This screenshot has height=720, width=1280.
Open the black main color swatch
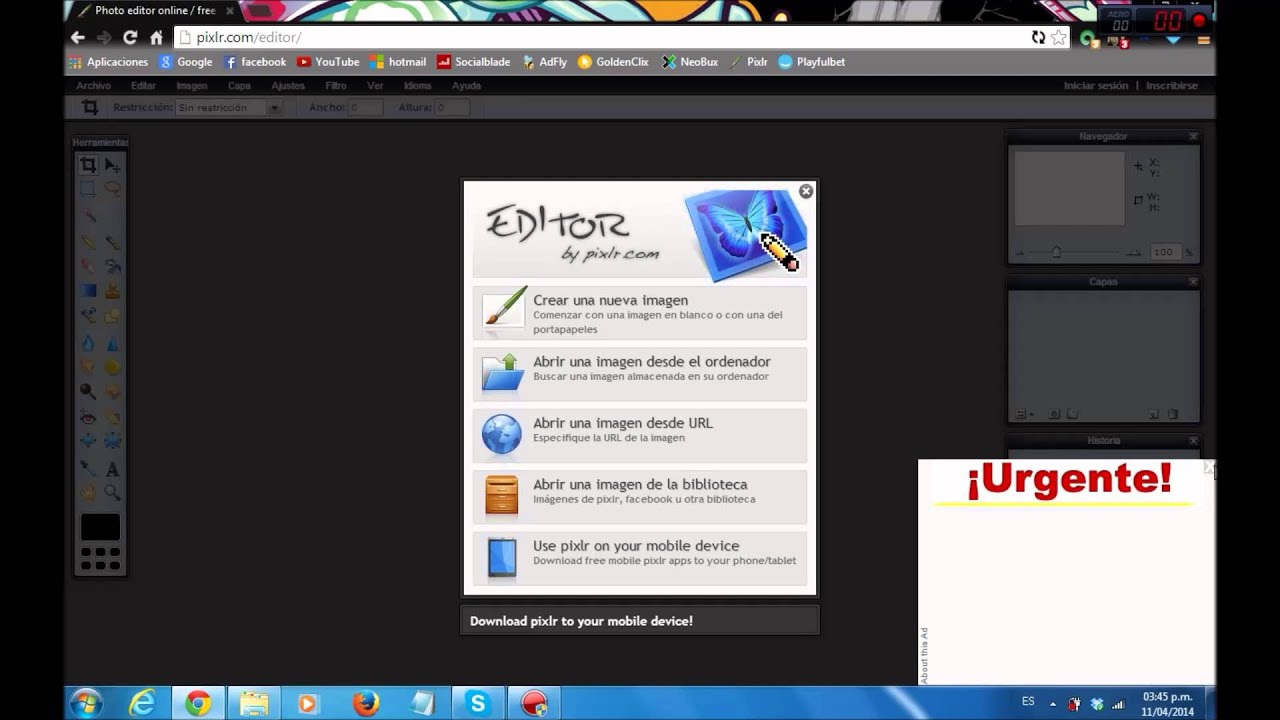[x=100, y=527]
